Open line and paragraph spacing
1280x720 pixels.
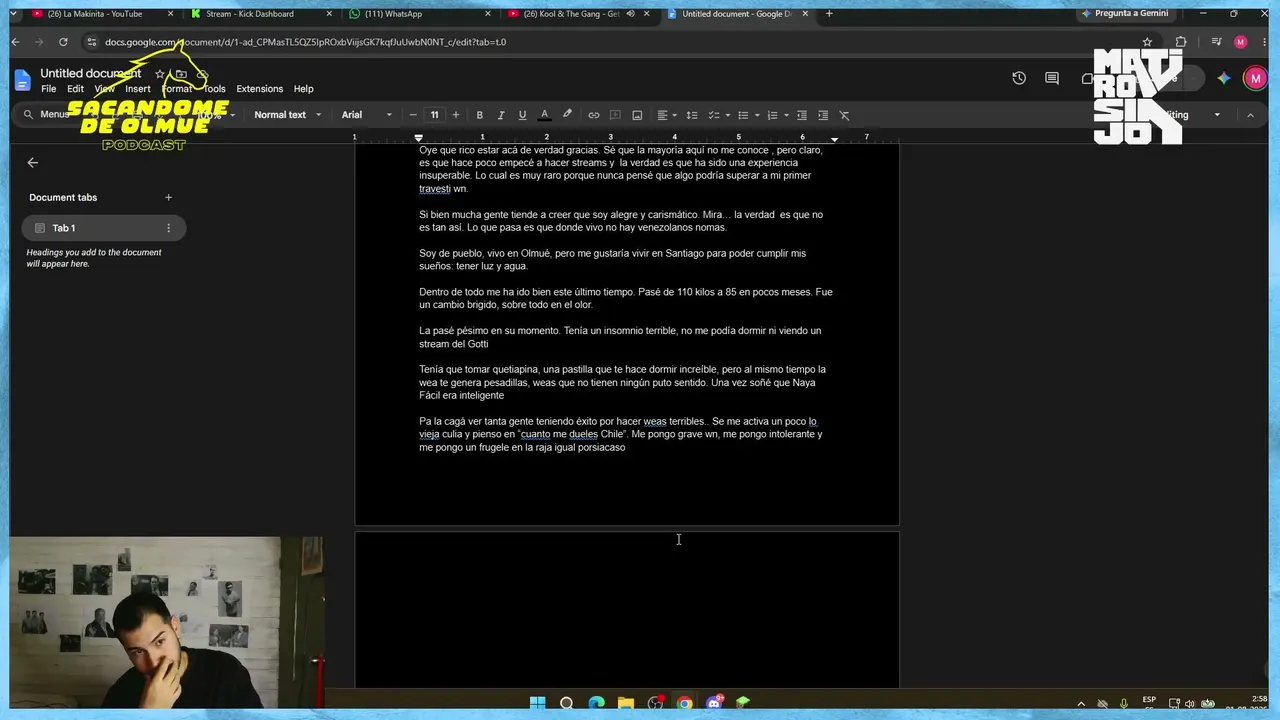[691, 115]
